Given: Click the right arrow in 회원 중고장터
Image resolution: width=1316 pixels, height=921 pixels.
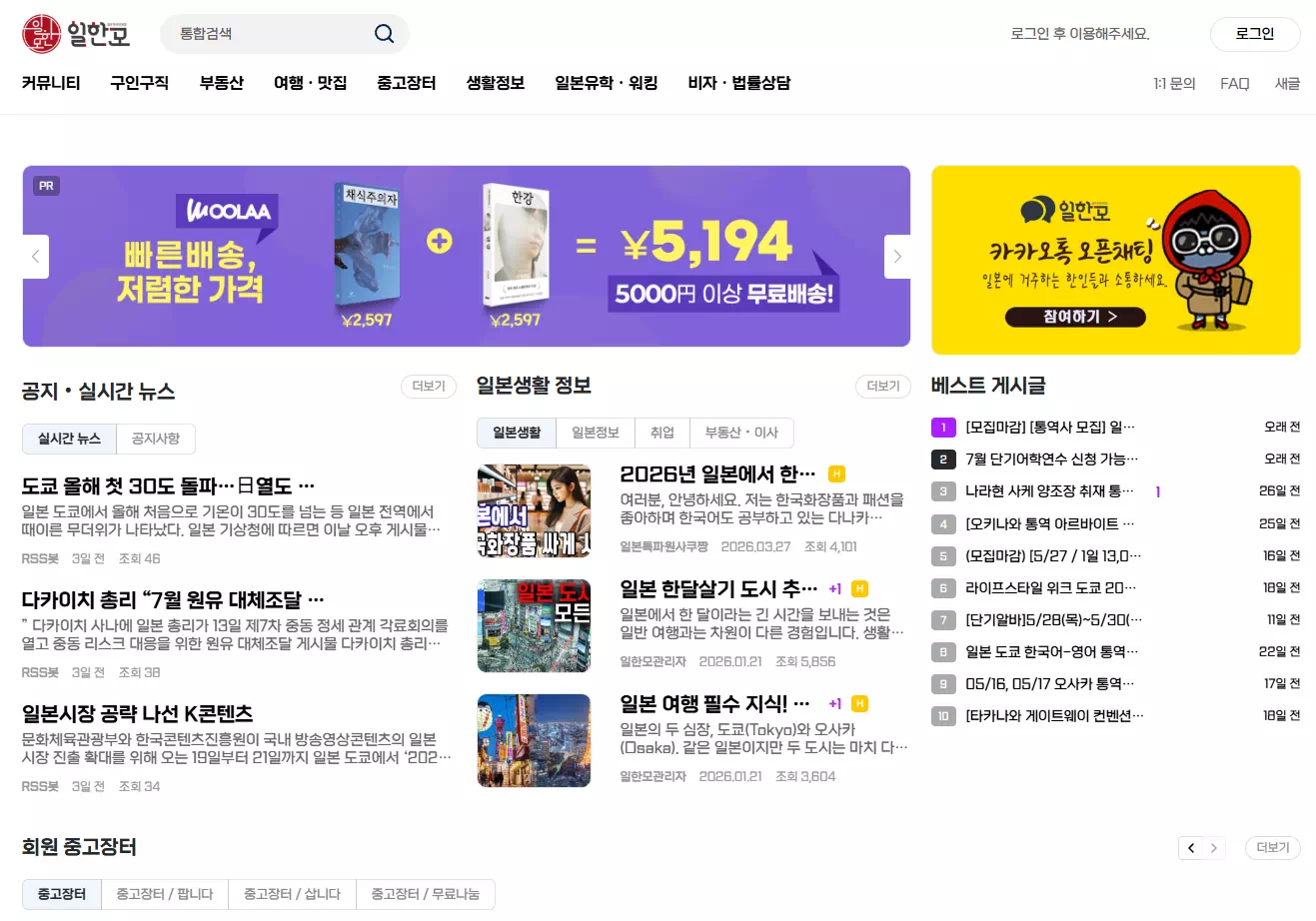Looking at the screenshot, I should (x=1214, y=848).
